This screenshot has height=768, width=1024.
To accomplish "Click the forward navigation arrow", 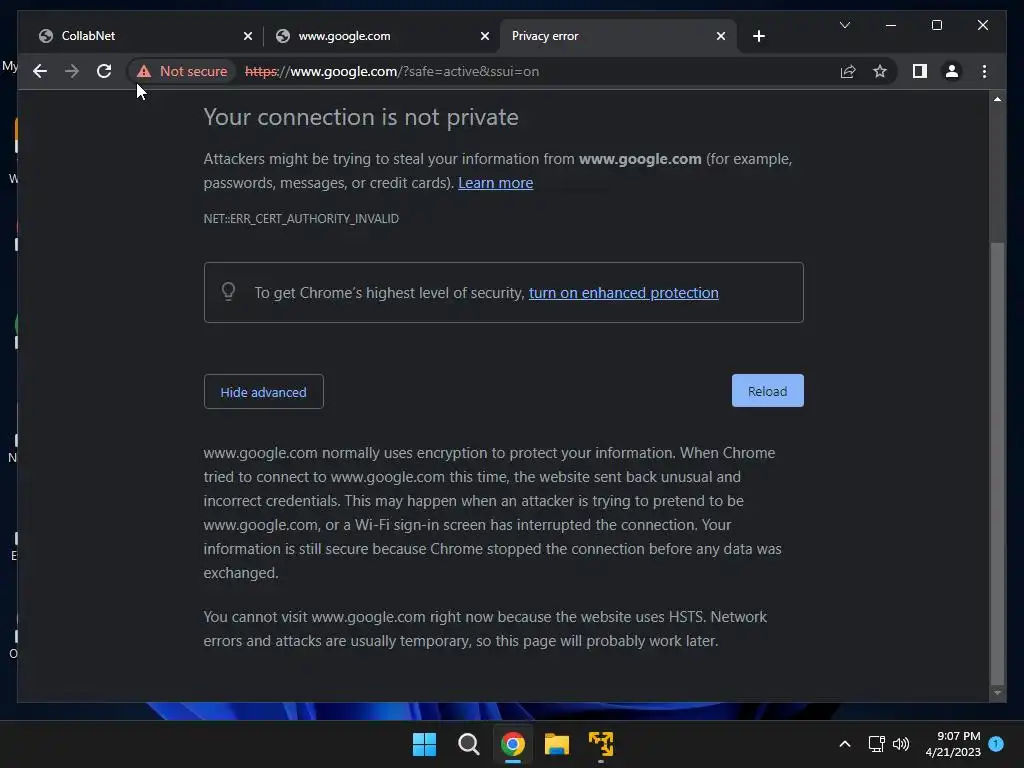I will coord(72,71).
